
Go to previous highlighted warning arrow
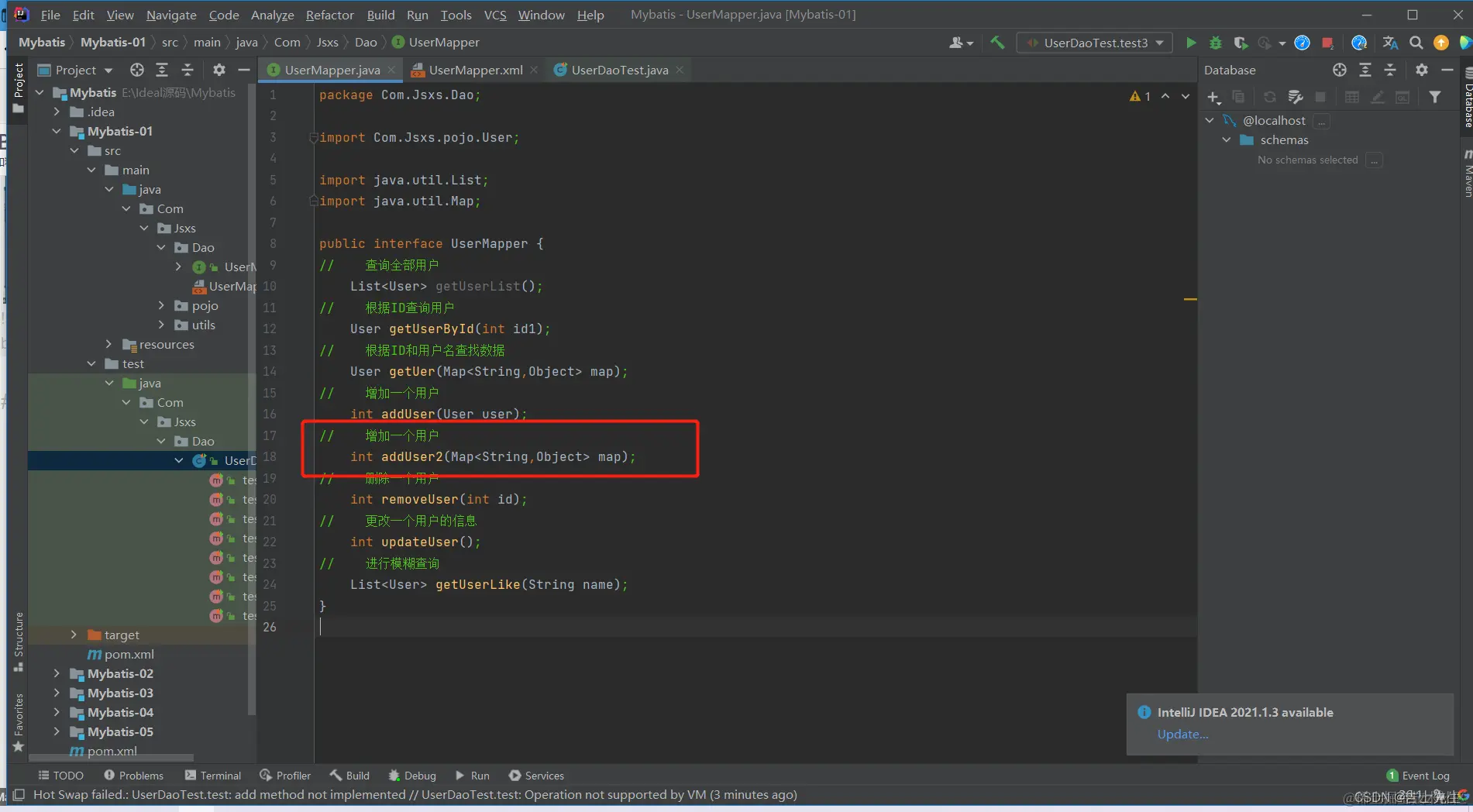click(1165, 96)
